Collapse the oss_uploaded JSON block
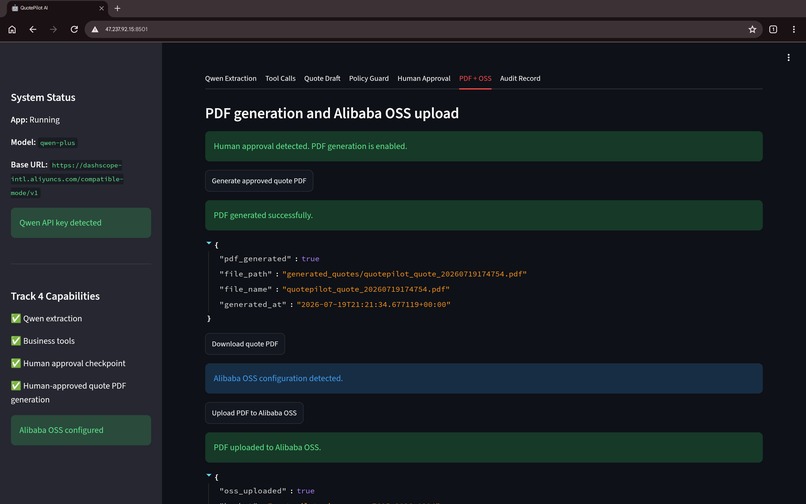Screen dimensions: 806x504 [x=209, y=475]
